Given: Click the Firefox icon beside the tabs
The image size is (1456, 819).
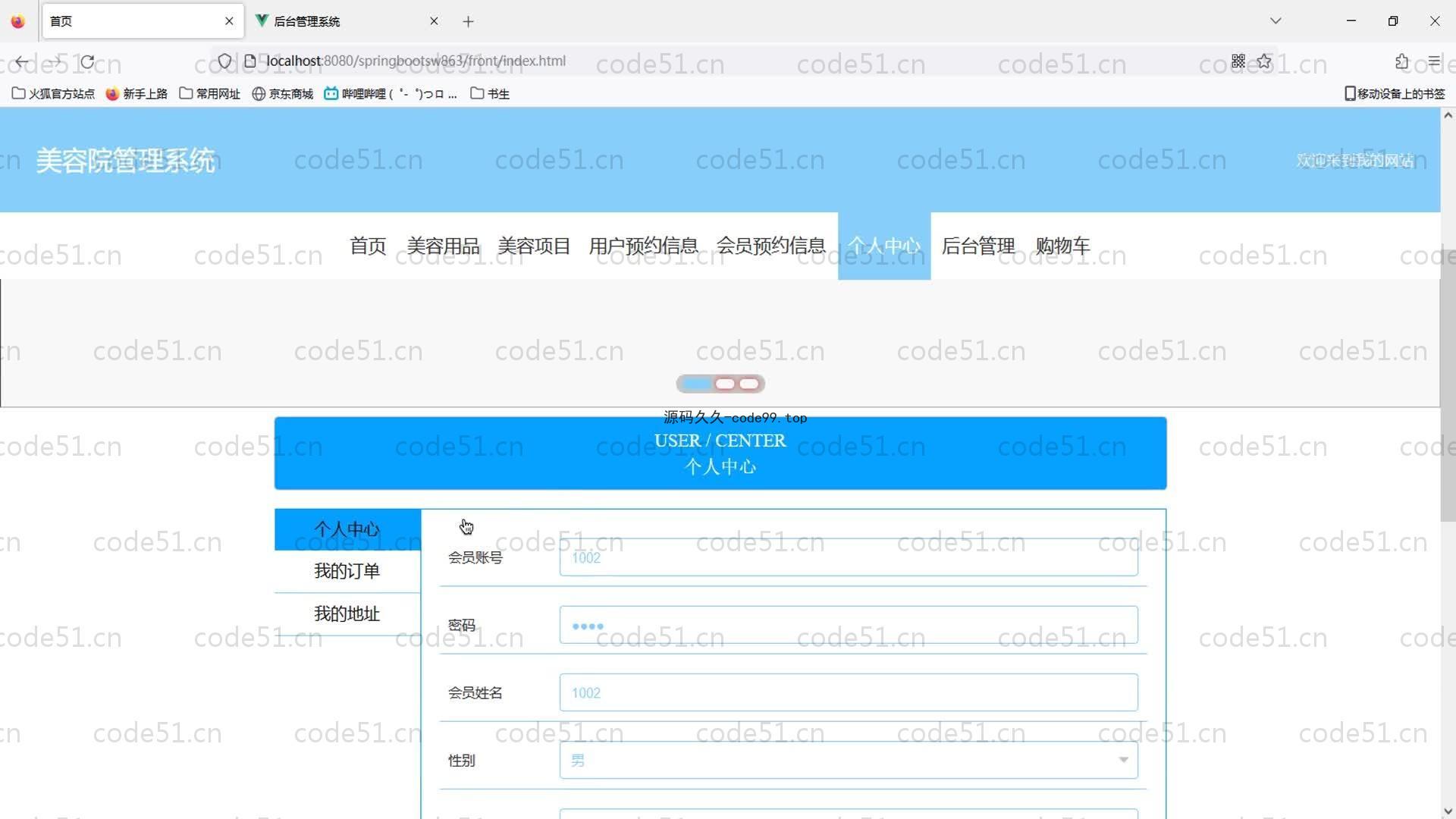Looking at the screenshot, I should 17,21.
